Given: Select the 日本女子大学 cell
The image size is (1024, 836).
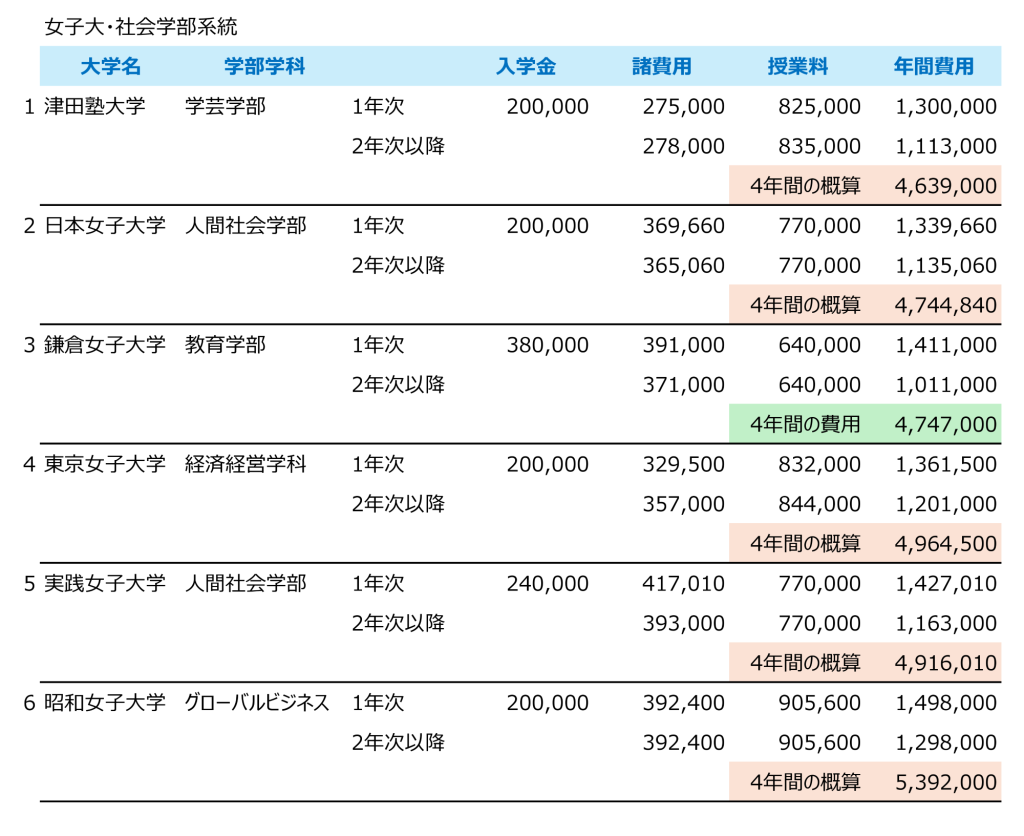Looking at the screenshot, I should pyautogui.click(x=104, y=225).
